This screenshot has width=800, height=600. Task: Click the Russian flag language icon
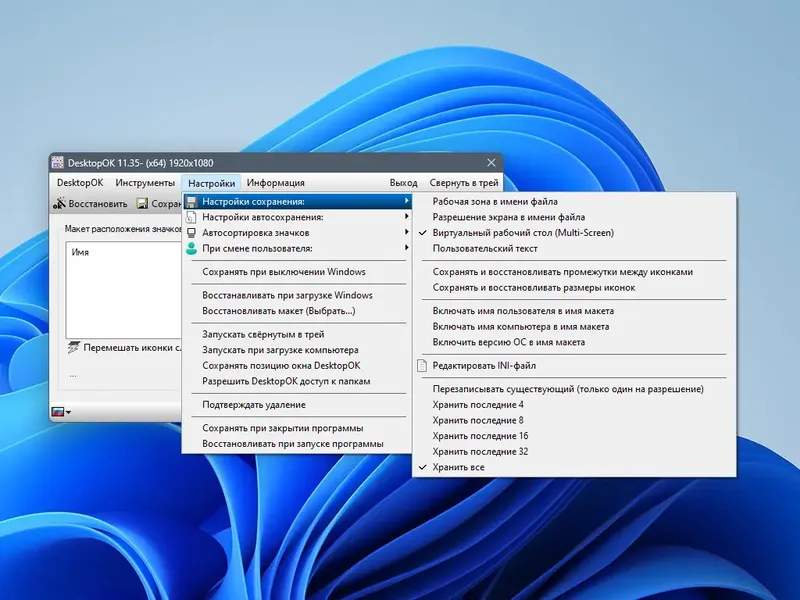(58, 412)
